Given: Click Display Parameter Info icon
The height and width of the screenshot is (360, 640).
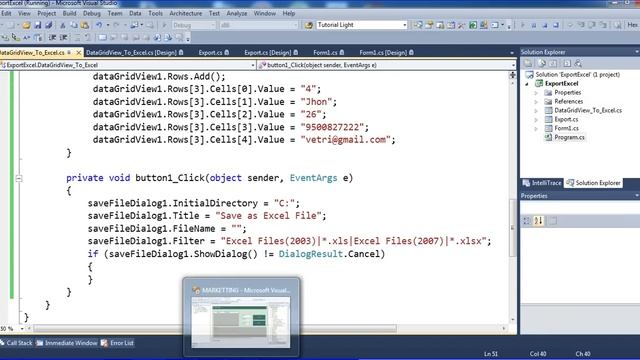Looking at the screenshot, I should tap(16, 38).
